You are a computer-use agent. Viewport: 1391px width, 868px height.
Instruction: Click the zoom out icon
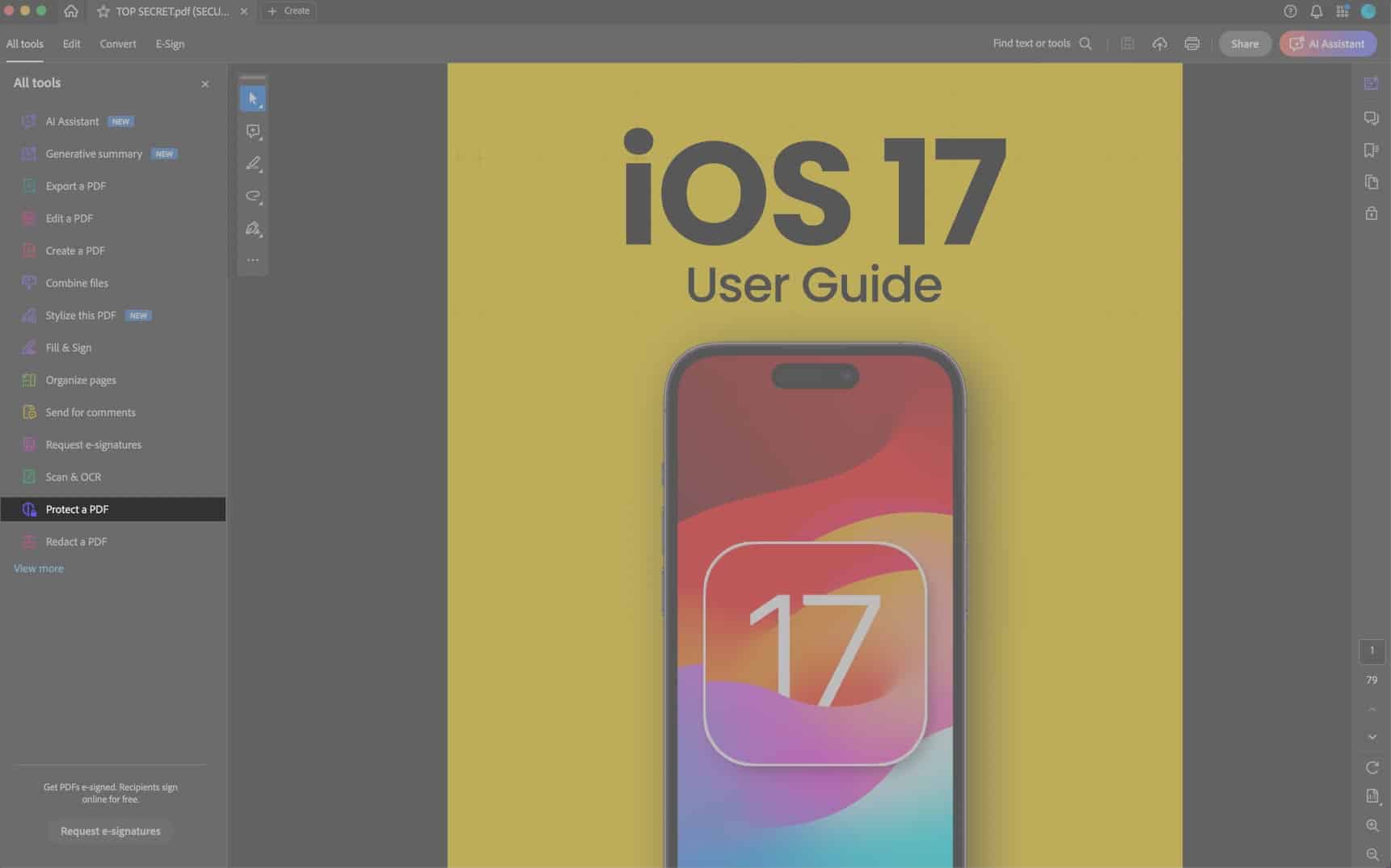coord(1372,854)
